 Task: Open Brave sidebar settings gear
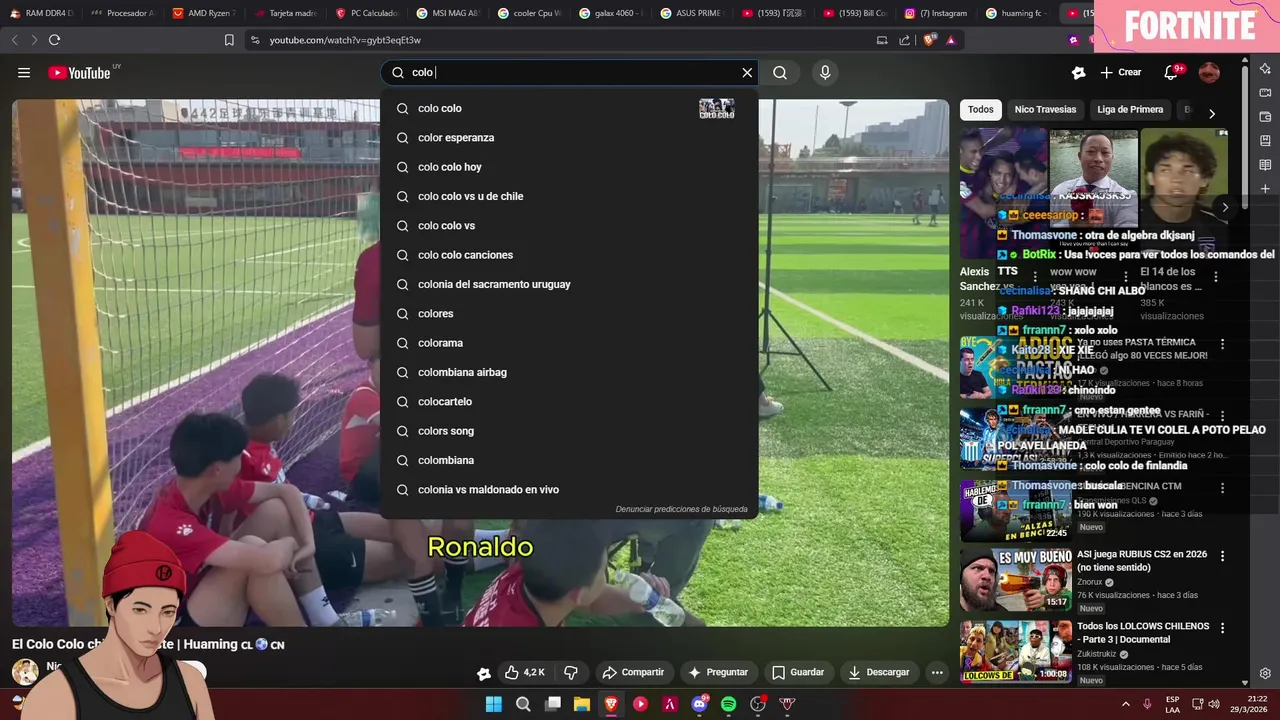1265,673
